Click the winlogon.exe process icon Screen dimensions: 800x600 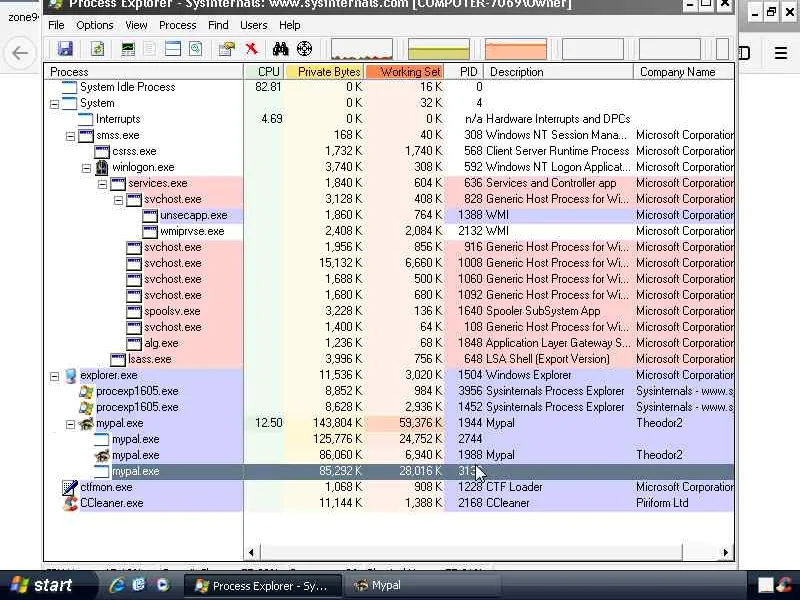[x=102, y=167]
